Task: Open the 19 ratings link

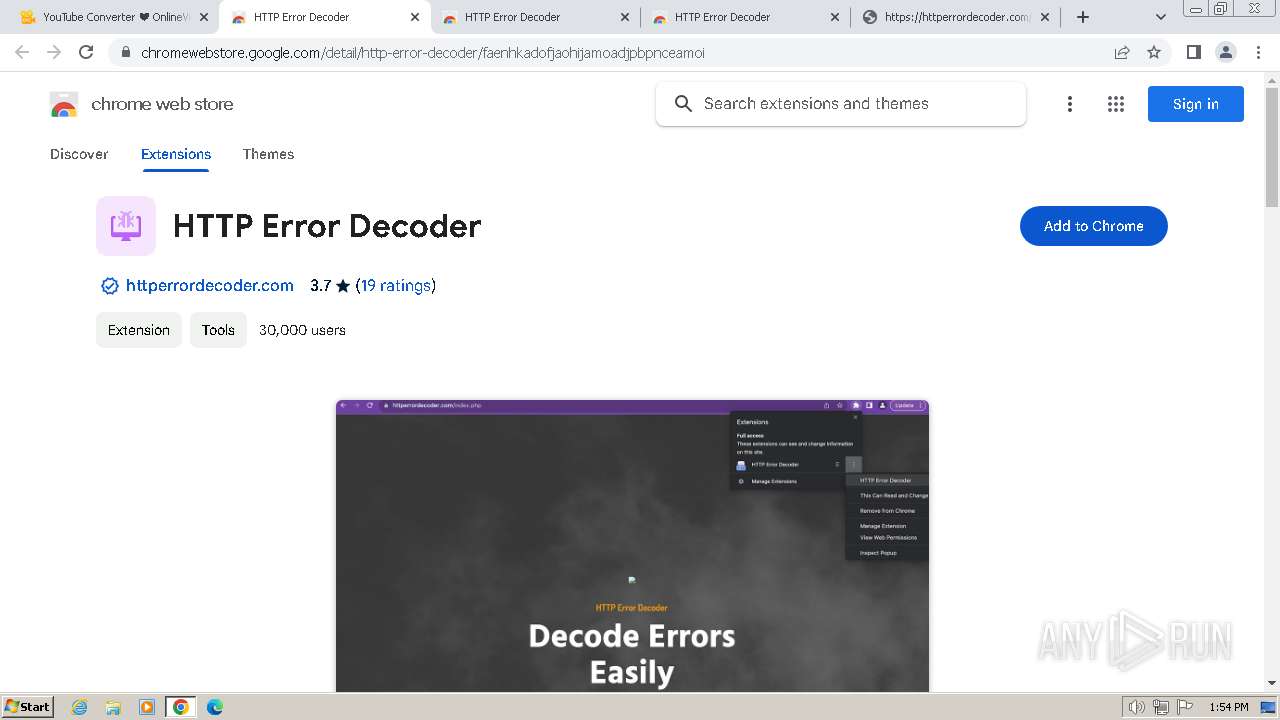Action: [396, 286]
